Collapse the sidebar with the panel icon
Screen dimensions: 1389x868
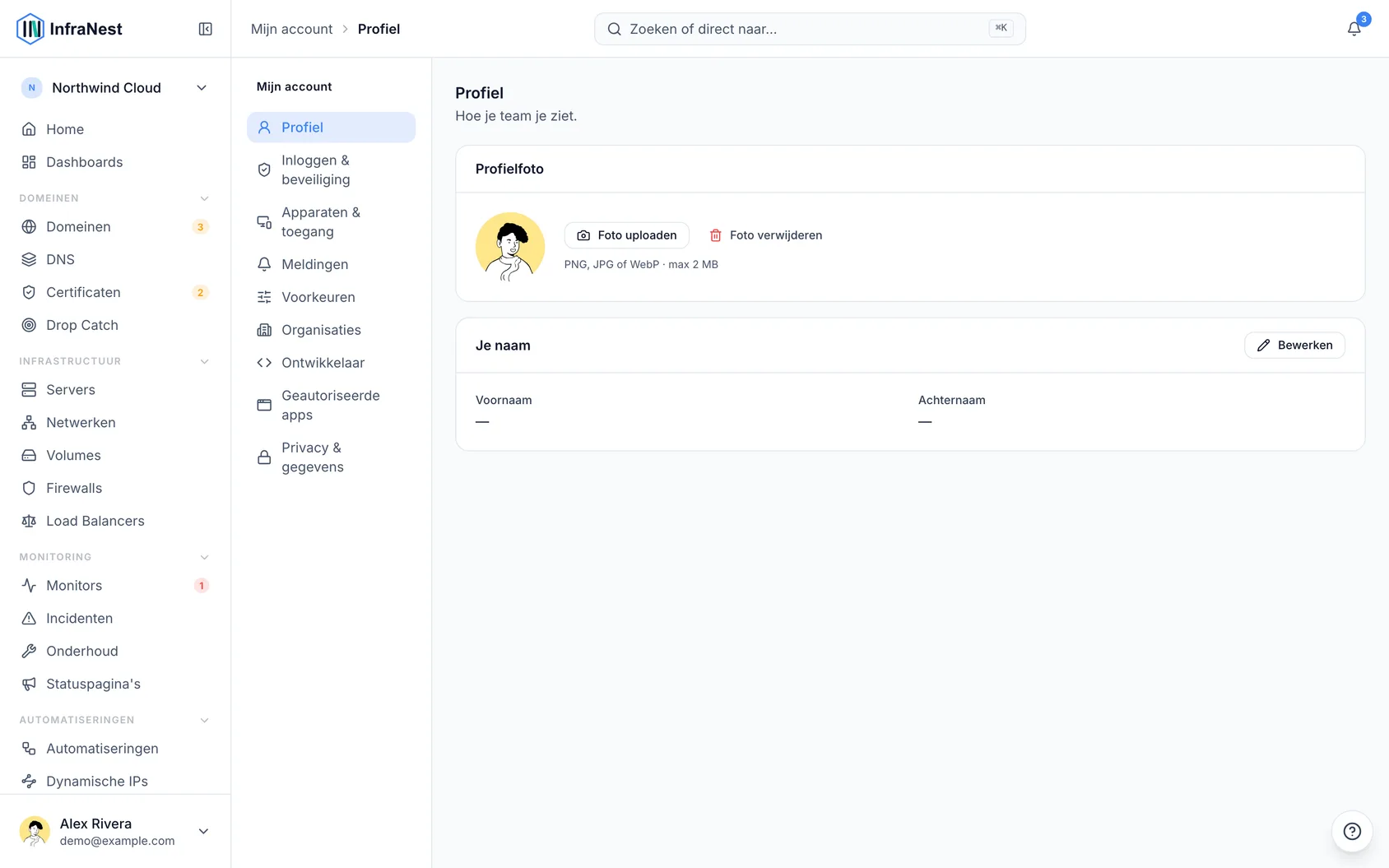(x=206, y=29)
